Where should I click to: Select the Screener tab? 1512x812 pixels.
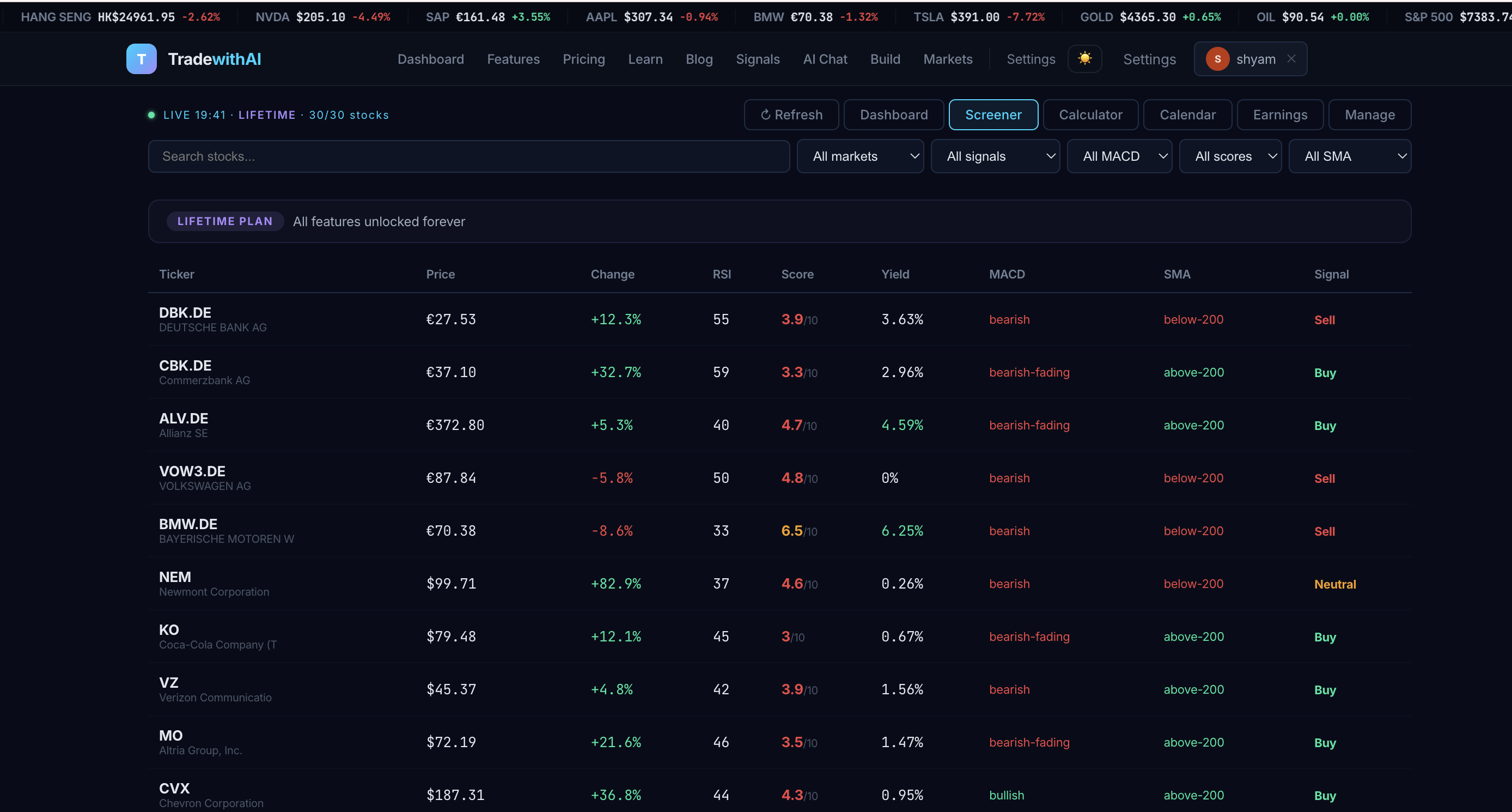pyautogui.click(x=993, y=114)
